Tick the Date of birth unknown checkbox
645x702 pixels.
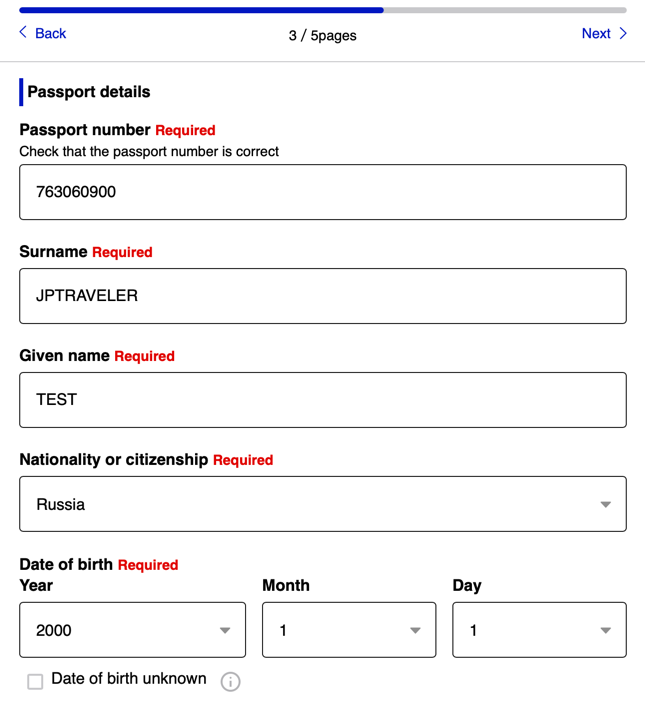pyautogui.click(x=35, y=682)
